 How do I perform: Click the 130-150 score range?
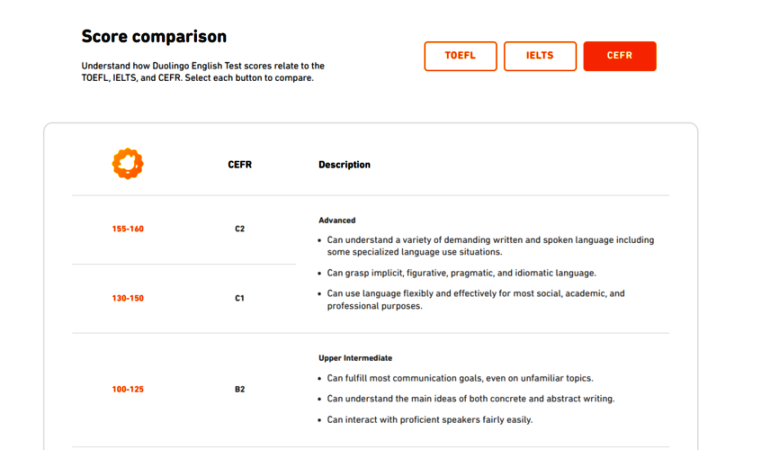point(128,298)
